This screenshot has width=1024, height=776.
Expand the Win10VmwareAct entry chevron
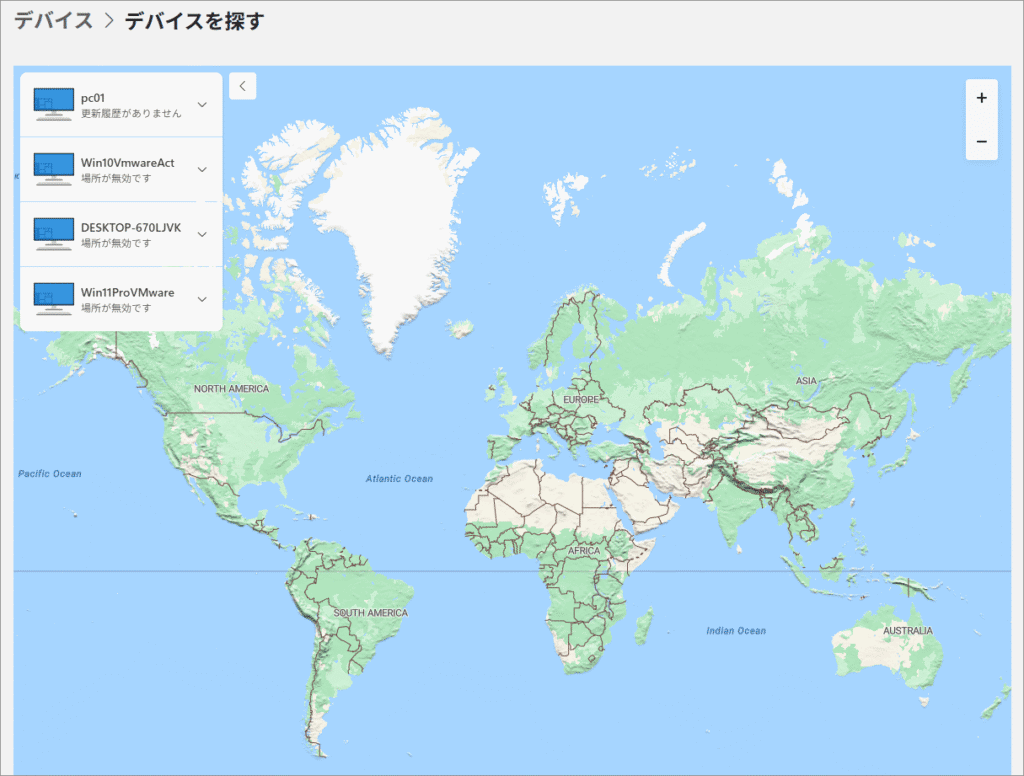pos(202,169)
